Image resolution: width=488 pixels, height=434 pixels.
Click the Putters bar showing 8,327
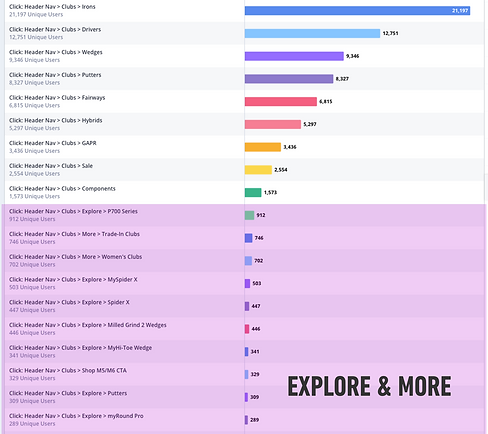289,79
